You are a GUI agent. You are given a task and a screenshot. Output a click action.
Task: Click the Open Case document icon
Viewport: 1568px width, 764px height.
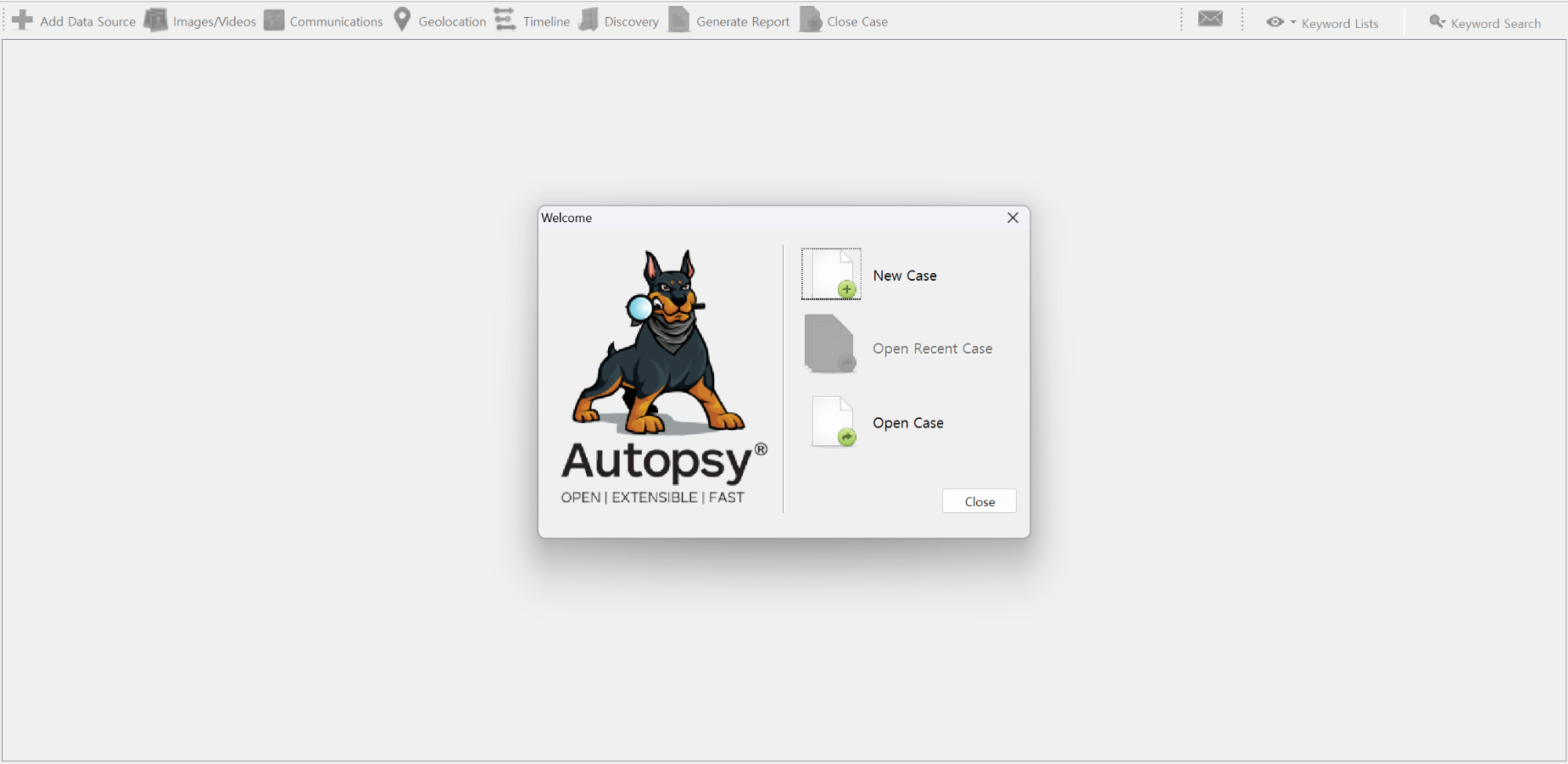tap(834, 421)
